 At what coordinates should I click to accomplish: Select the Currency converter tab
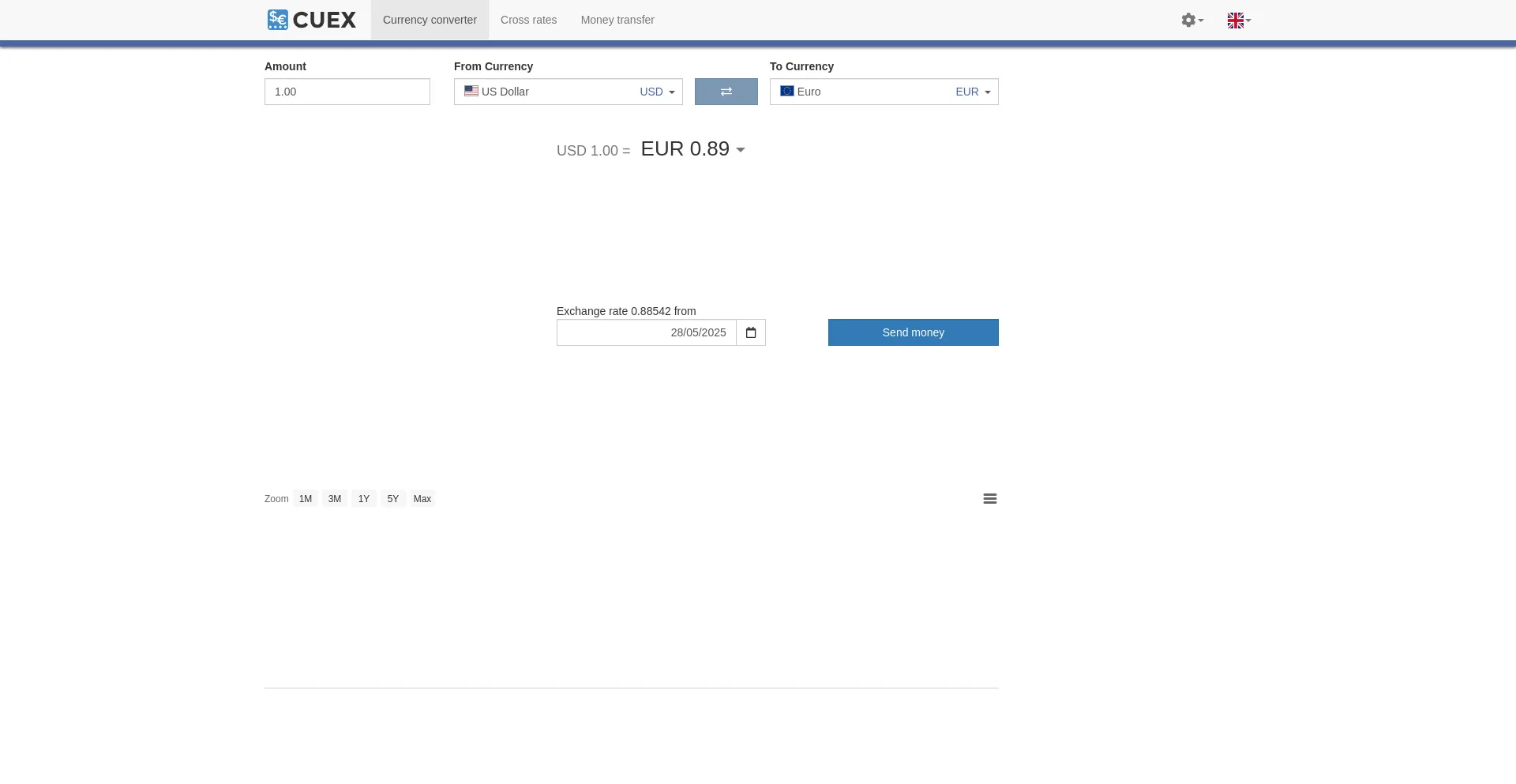click(x=430, y=20)
